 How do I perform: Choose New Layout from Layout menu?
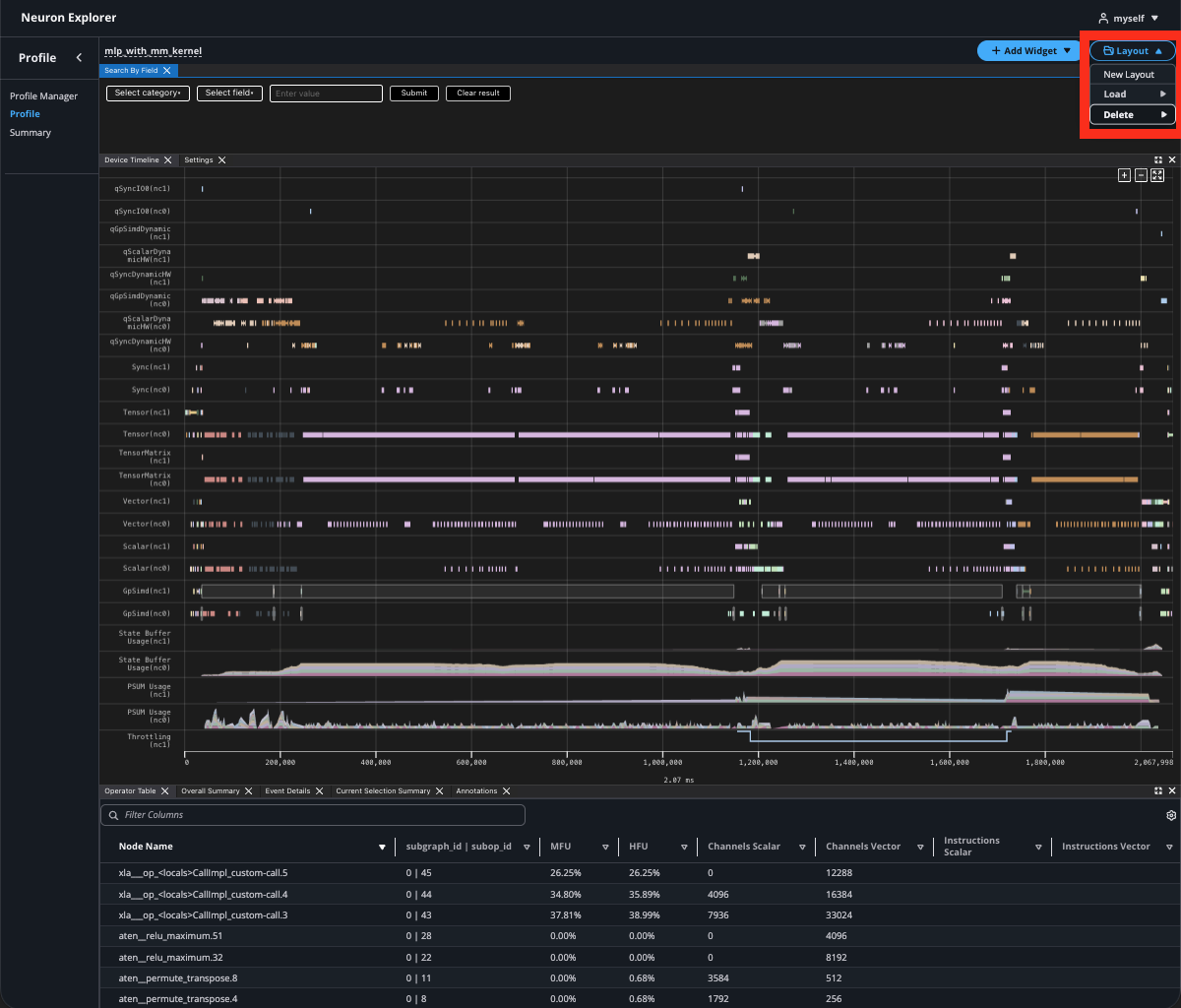(1129, 75)
